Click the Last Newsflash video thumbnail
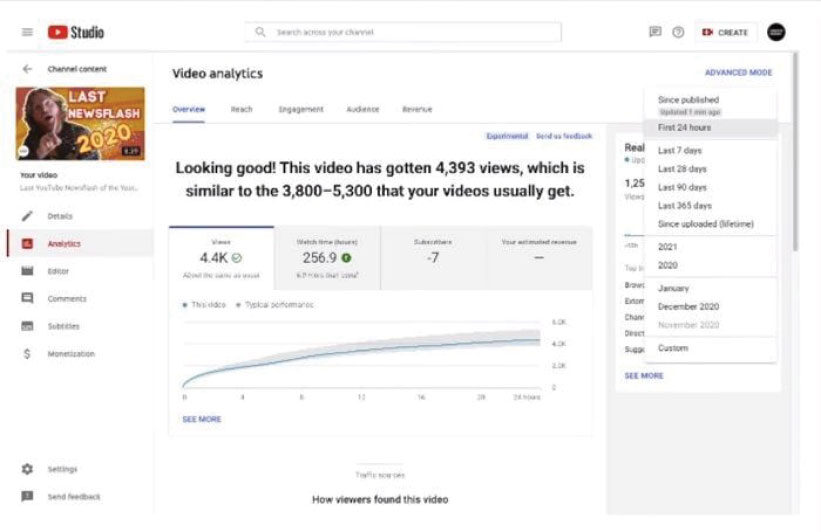The height and width of the screenshot is (532, 821). coord(80,124)
